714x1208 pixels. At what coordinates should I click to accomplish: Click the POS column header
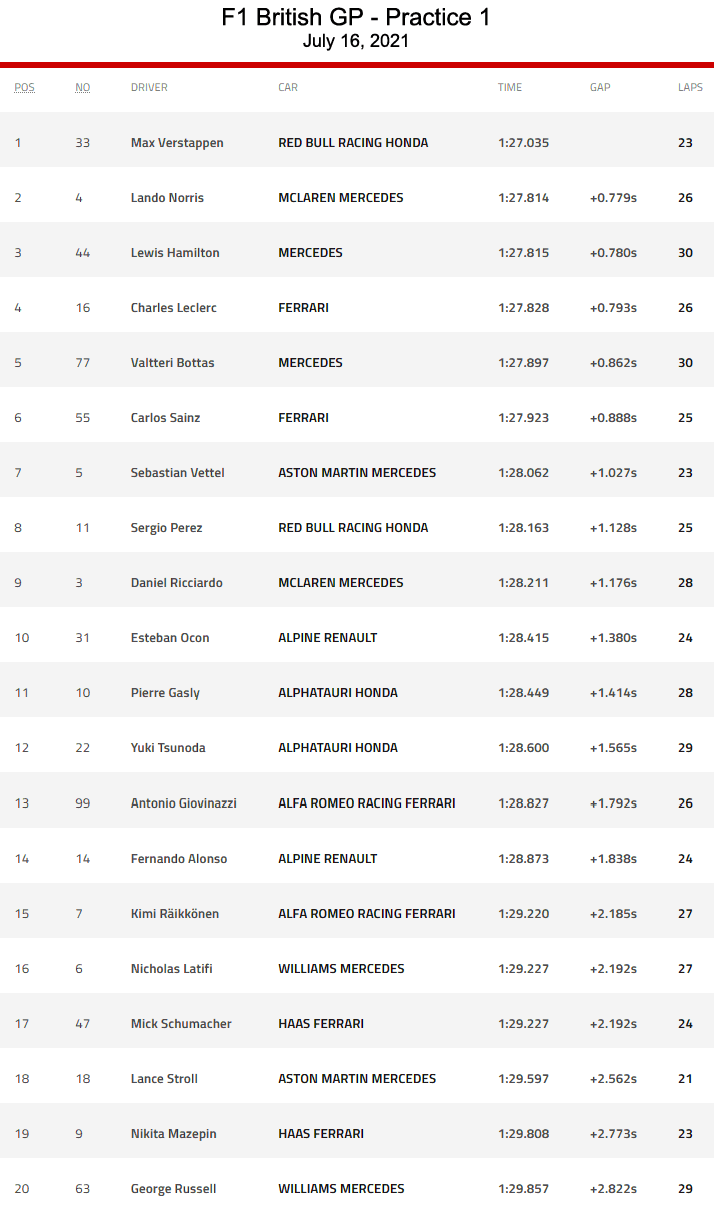tap(24, 87)
